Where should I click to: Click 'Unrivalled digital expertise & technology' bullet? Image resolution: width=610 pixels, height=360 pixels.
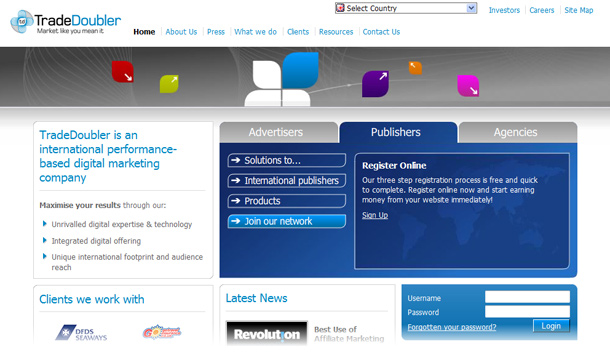point(122,224)
